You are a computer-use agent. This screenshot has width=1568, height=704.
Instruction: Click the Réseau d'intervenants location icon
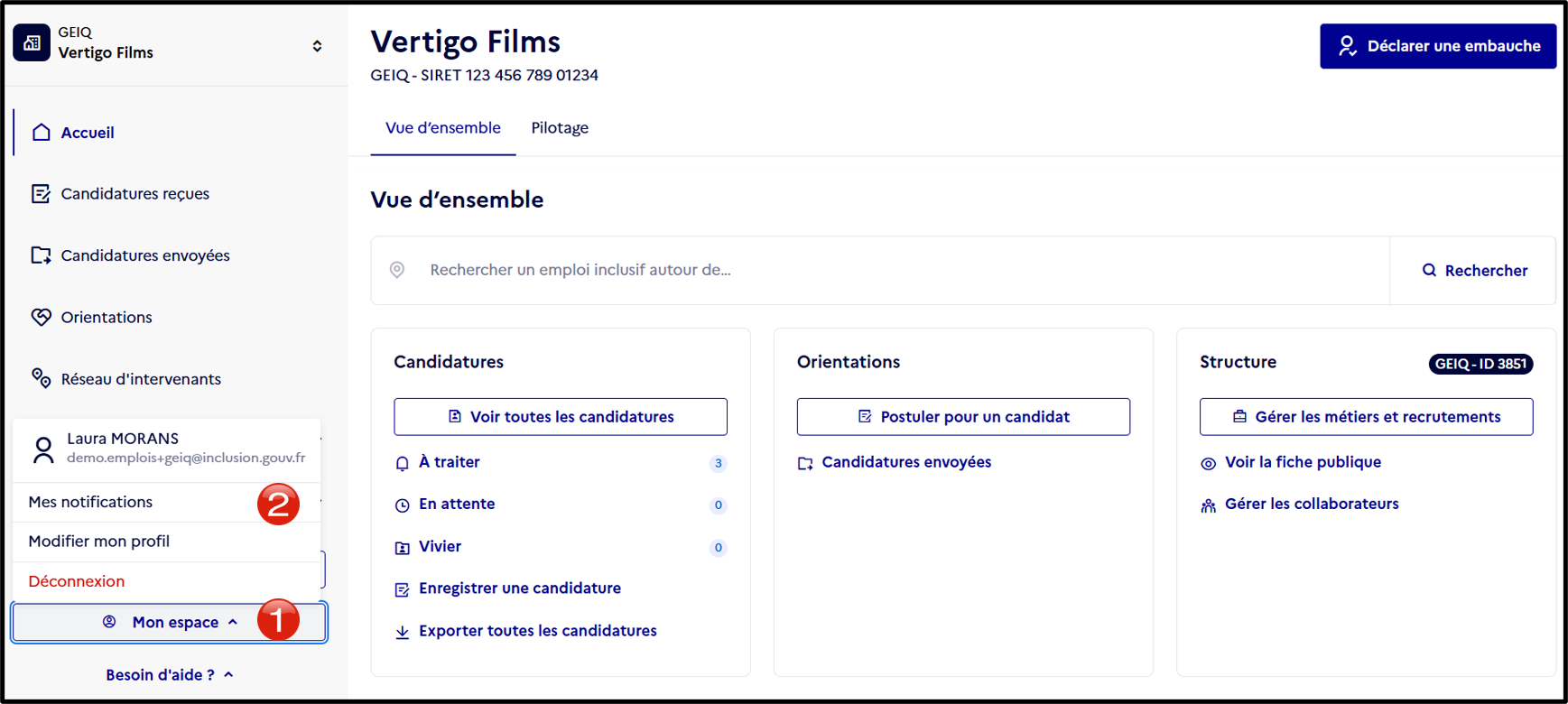pyautogui.click(x=41, y=378)
